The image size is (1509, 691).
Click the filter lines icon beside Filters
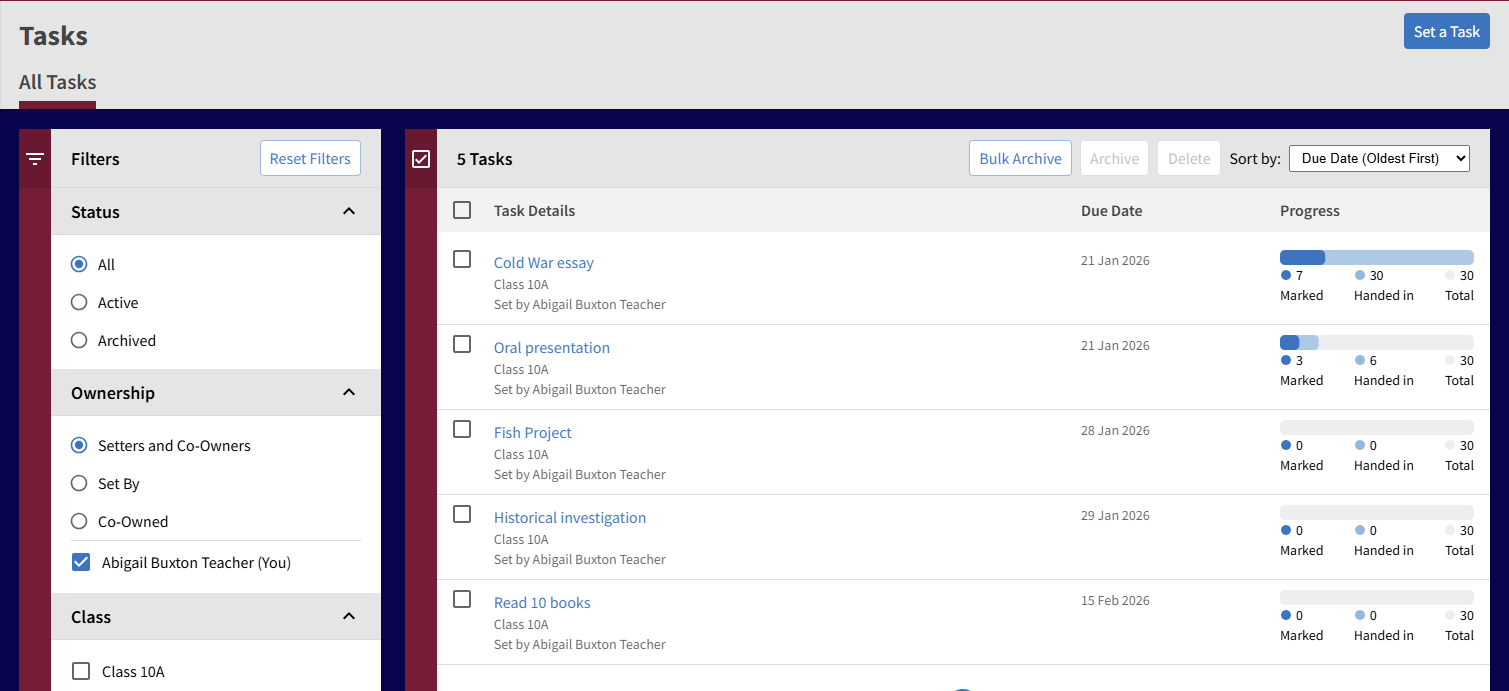tap(35, 159)
